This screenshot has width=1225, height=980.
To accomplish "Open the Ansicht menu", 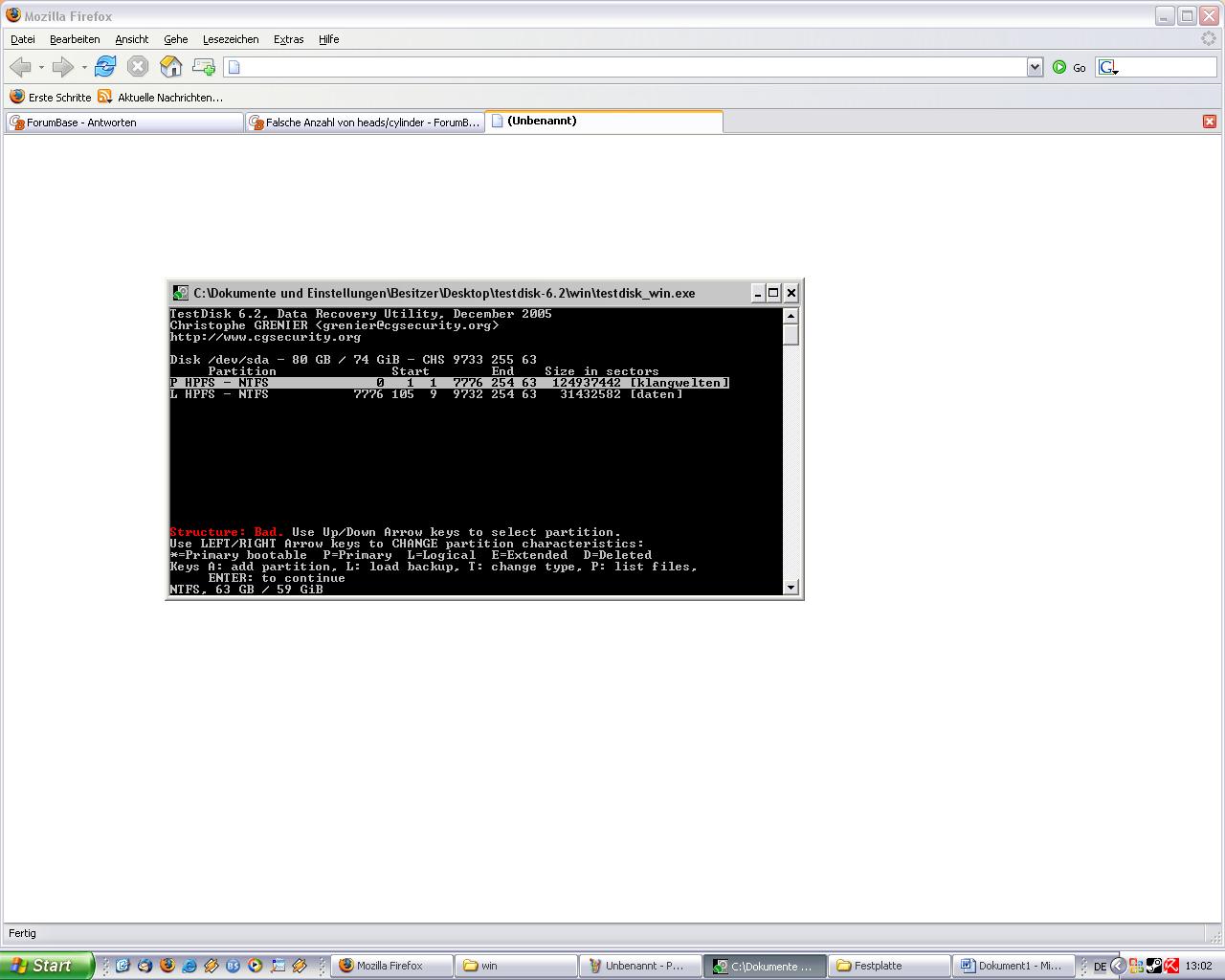I will pyautogui.click(x=132, y=39).
